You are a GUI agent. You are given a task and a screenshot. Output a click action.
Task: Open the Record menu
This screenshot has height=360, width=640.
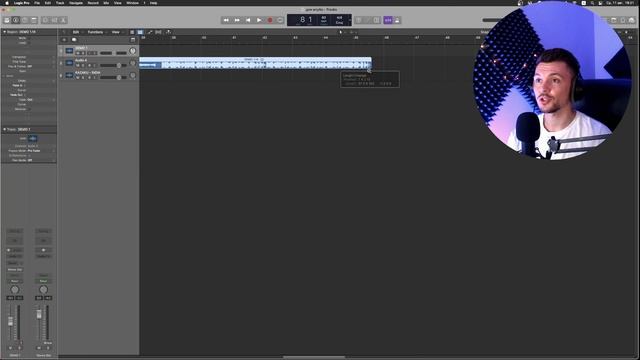[x=93, y=3]
